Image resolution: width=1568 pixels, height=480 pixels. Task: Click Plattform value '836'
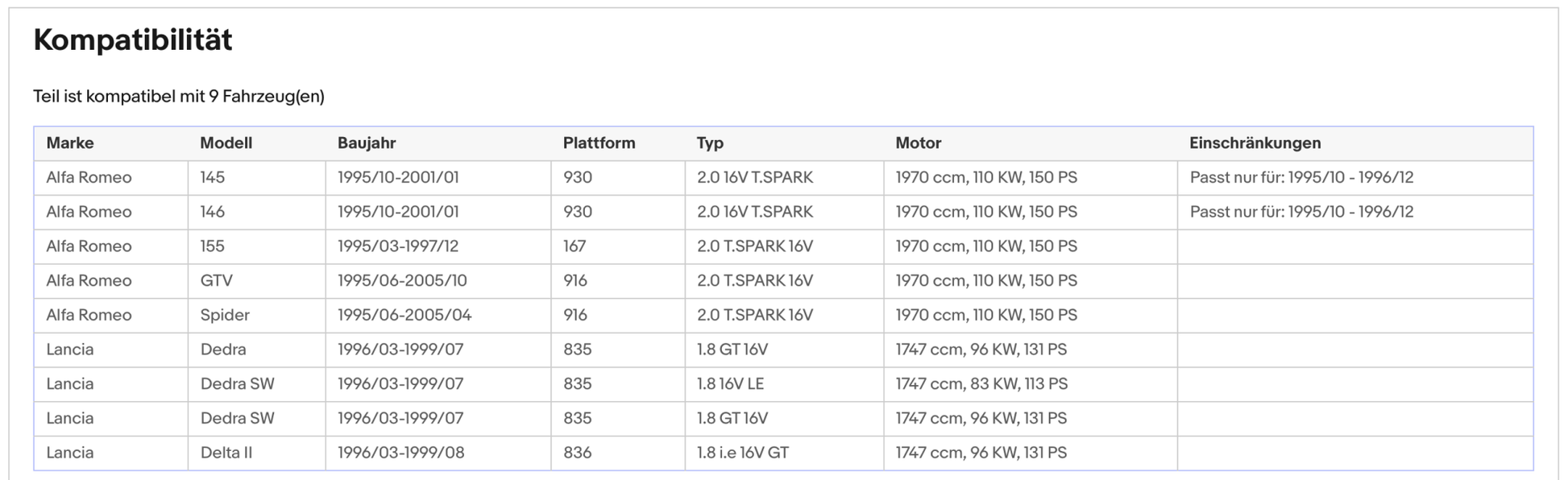tap(578, 453)
